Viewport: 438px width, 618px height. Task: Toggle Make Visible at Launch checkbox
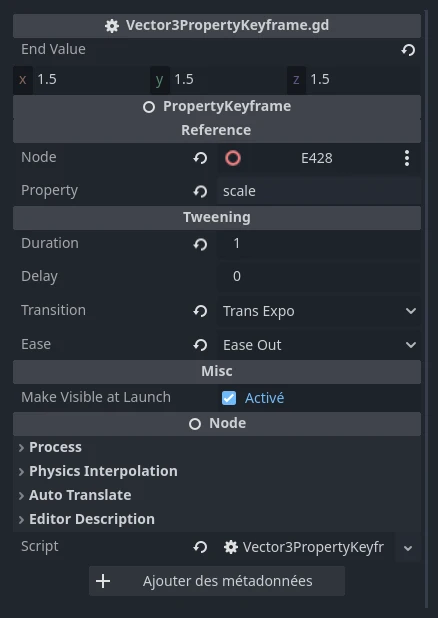(x=229, y=398)
